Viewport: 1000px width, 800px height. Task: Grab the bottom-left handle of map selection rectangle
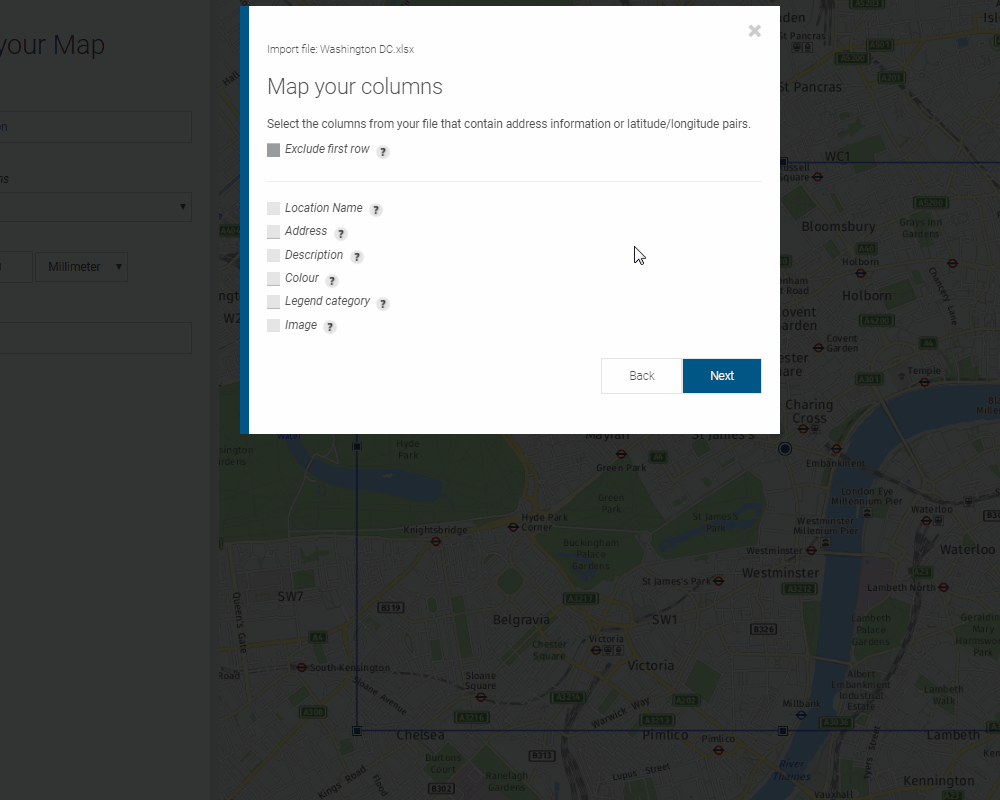tap(357, 730)
